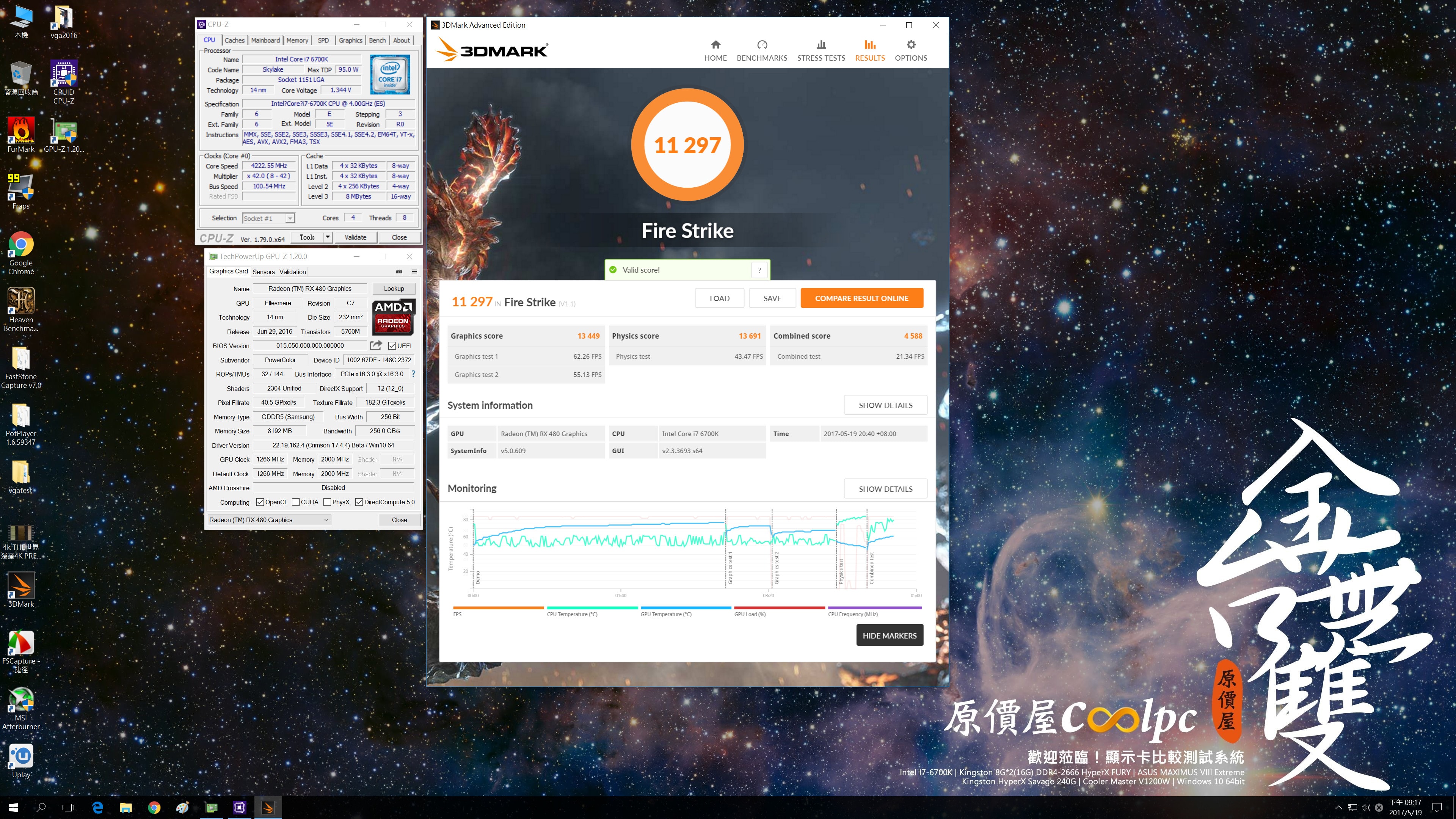Click Lookup button in GPU-Z
Image resolution: width=1456 pixels, height=819 pixels.
(394, 288)
